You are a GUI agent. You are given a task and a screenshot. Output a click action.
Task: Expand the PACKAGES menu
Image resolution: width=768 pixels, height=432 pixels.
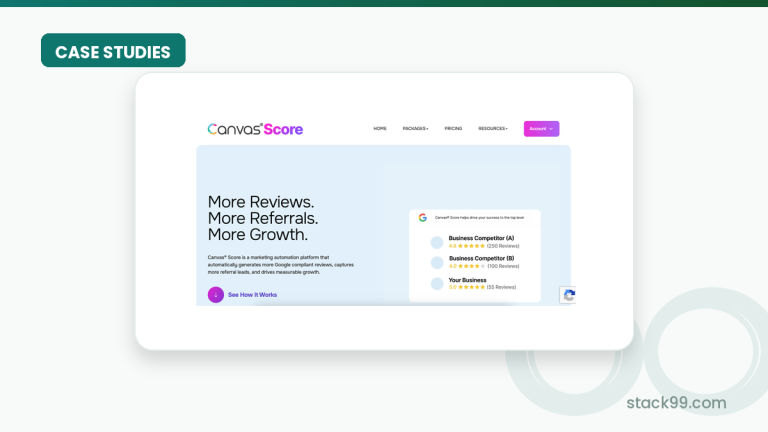[x=415, y=128]
